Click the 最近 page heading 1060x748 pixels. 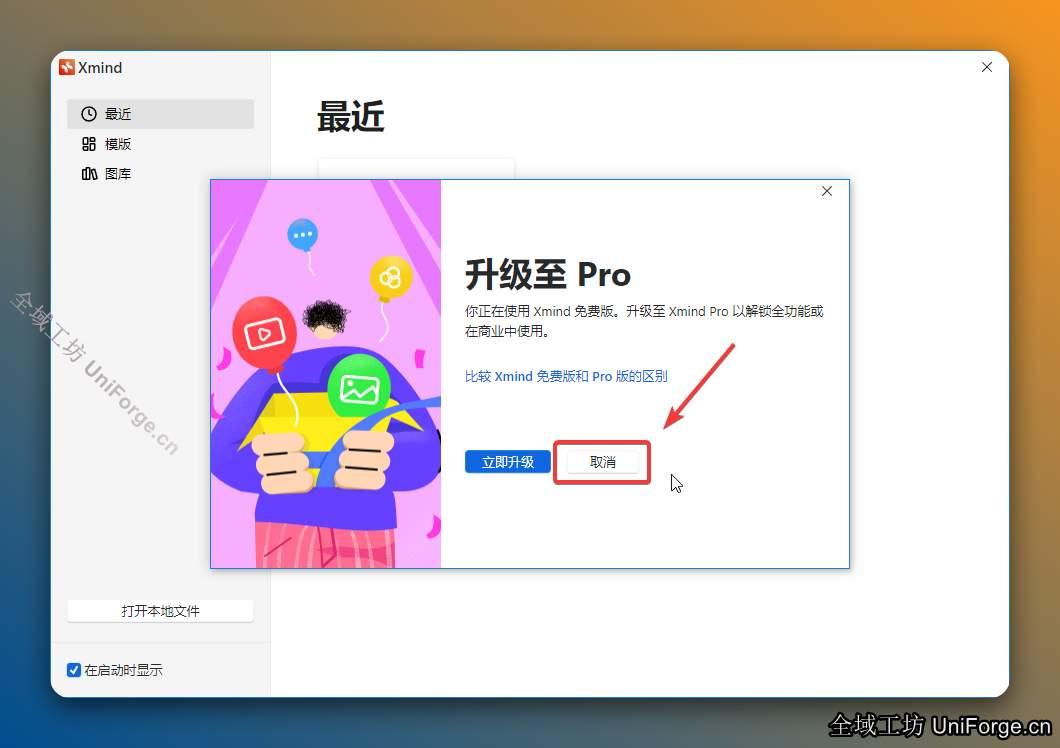pos(351,116)
